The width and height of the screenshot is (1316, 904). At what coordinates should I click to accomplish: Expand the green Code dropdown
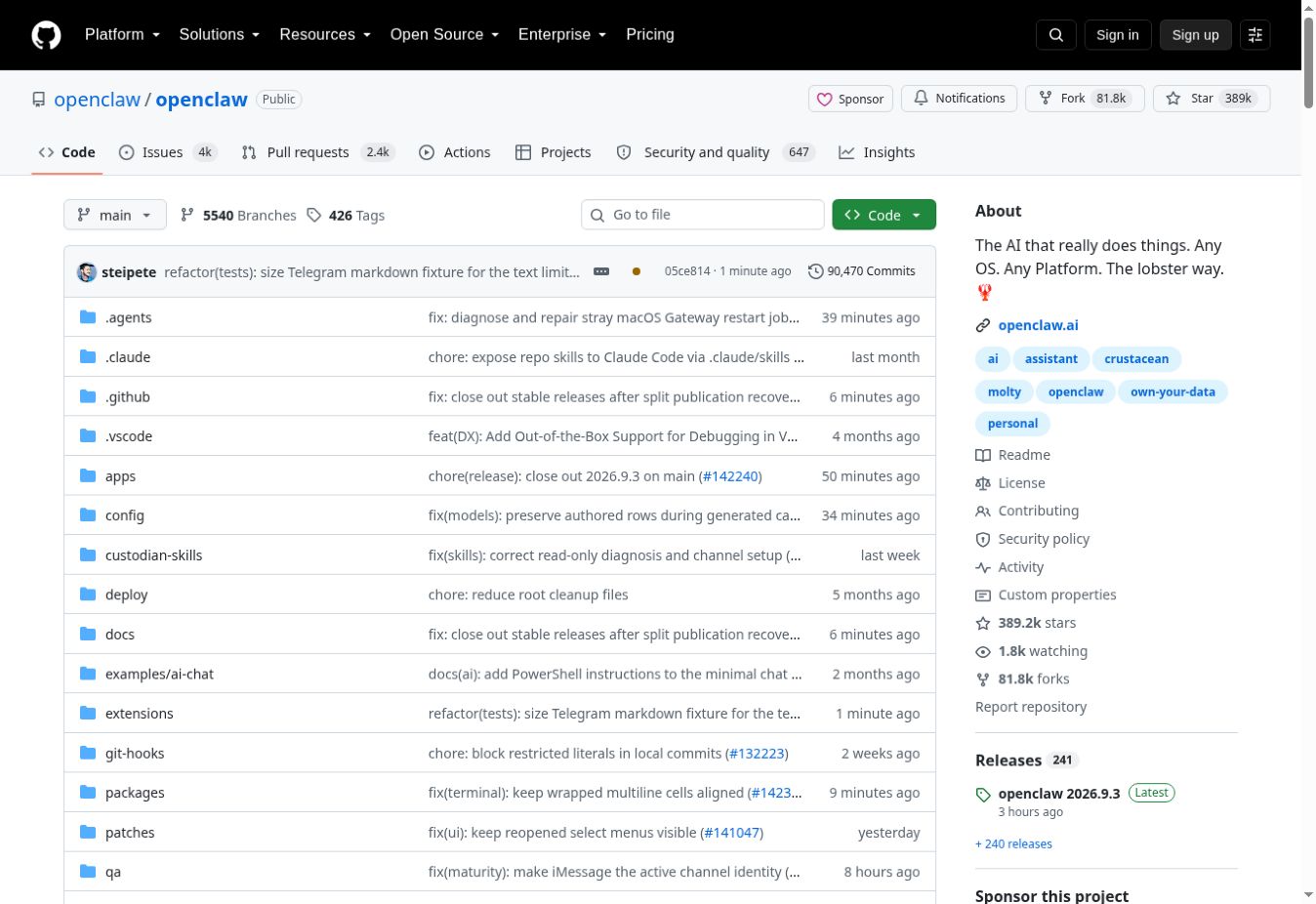point(884,215)
